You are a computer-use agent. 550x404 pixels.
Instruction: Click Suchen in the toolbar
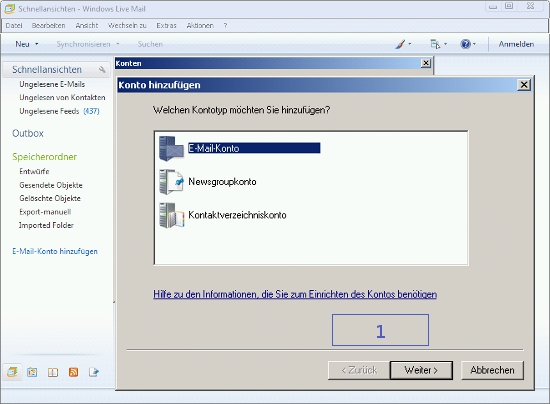coord(150,44)
